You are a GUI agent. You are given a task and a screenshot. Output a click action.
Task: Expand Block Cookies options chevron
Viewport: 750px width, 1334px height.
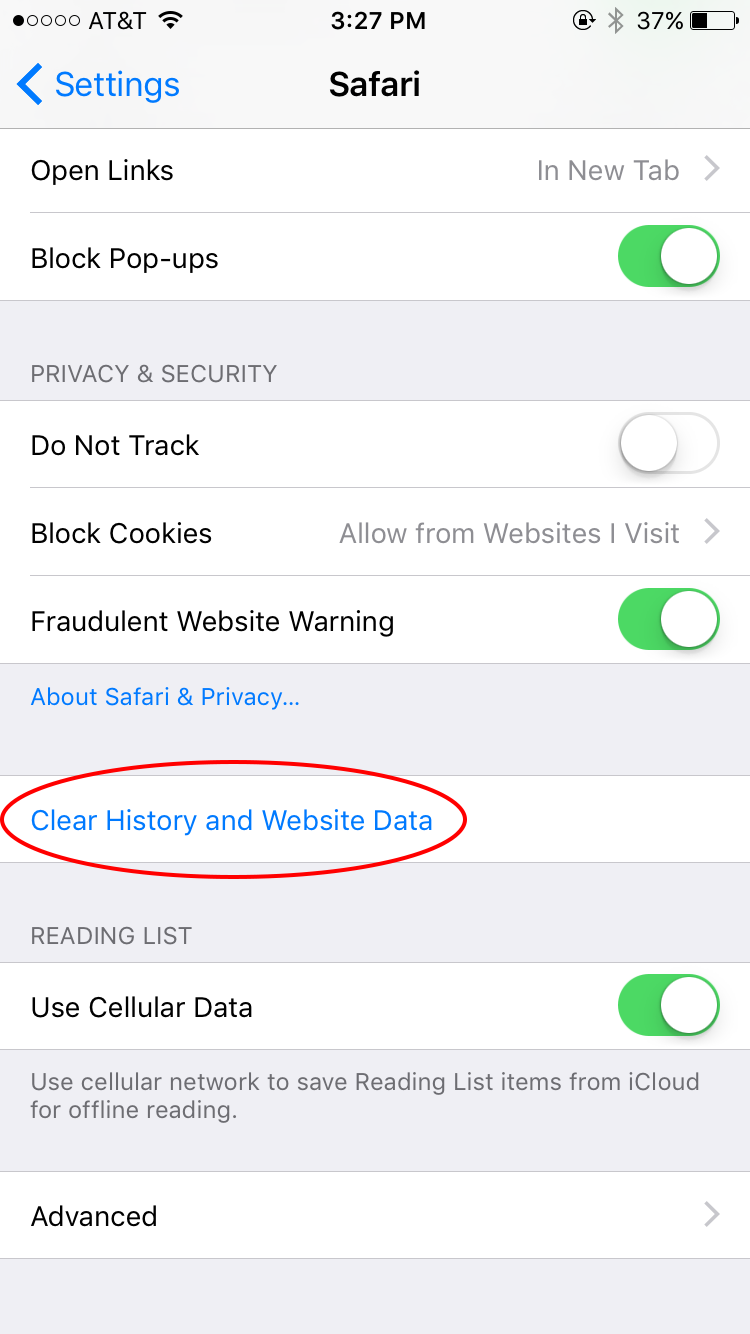point(712,532)
